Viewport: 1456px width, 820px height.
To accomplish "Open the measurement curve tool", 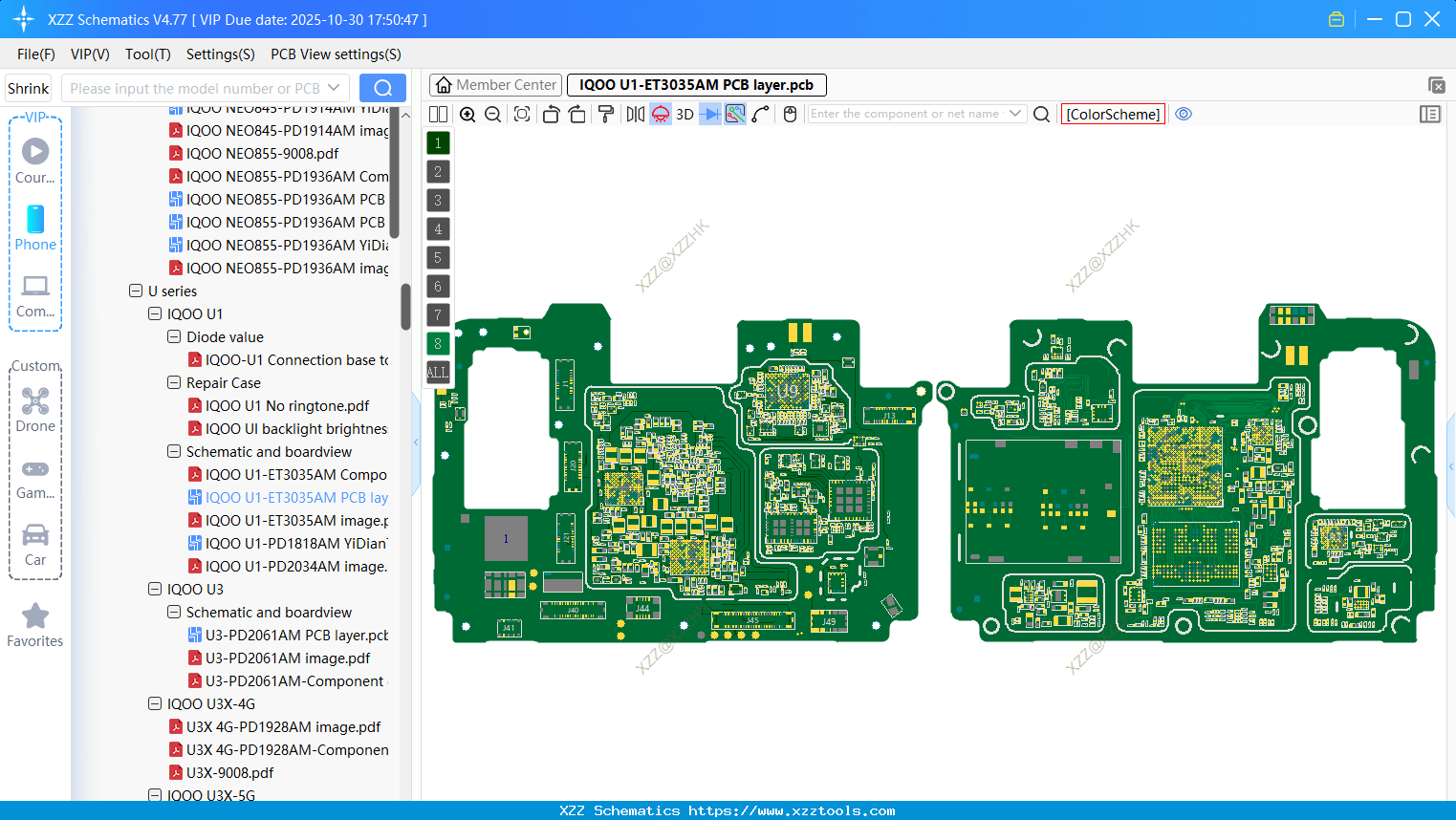I will [x=761, y=114].
